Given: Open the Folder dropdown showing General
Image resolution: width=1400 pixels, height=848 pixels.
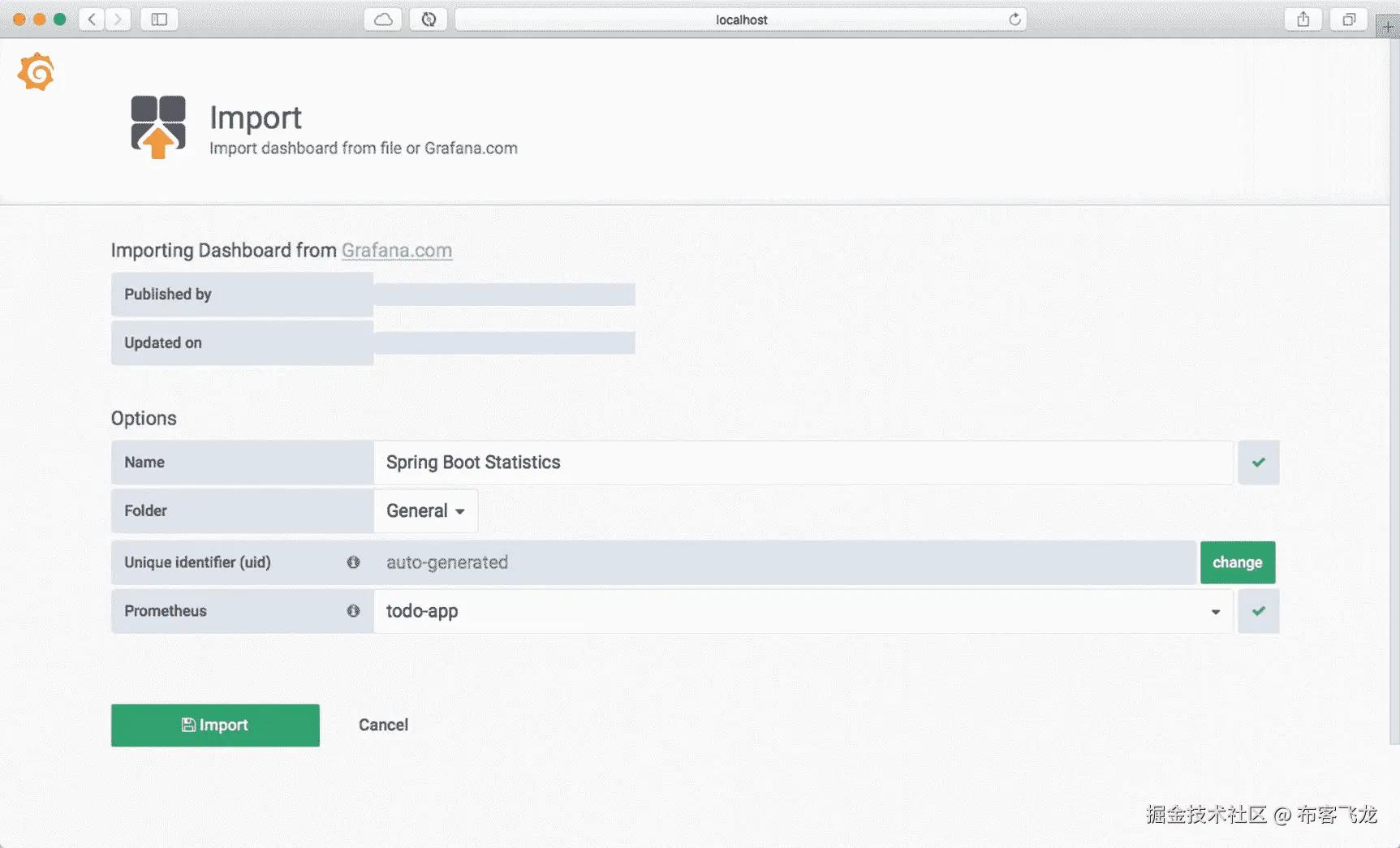Looking at the screenshot, I should click(426, 511).
